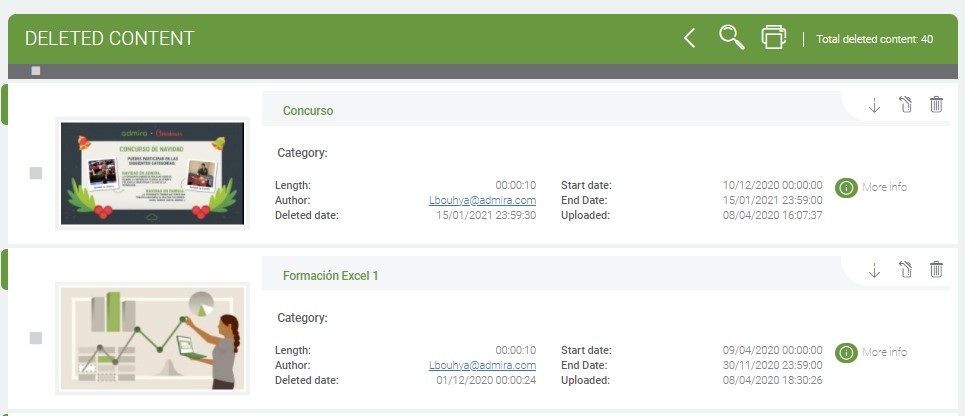965x416 pixels.
Task: Open search with the magnifying glass icon
Action: (x=732, y=38)
